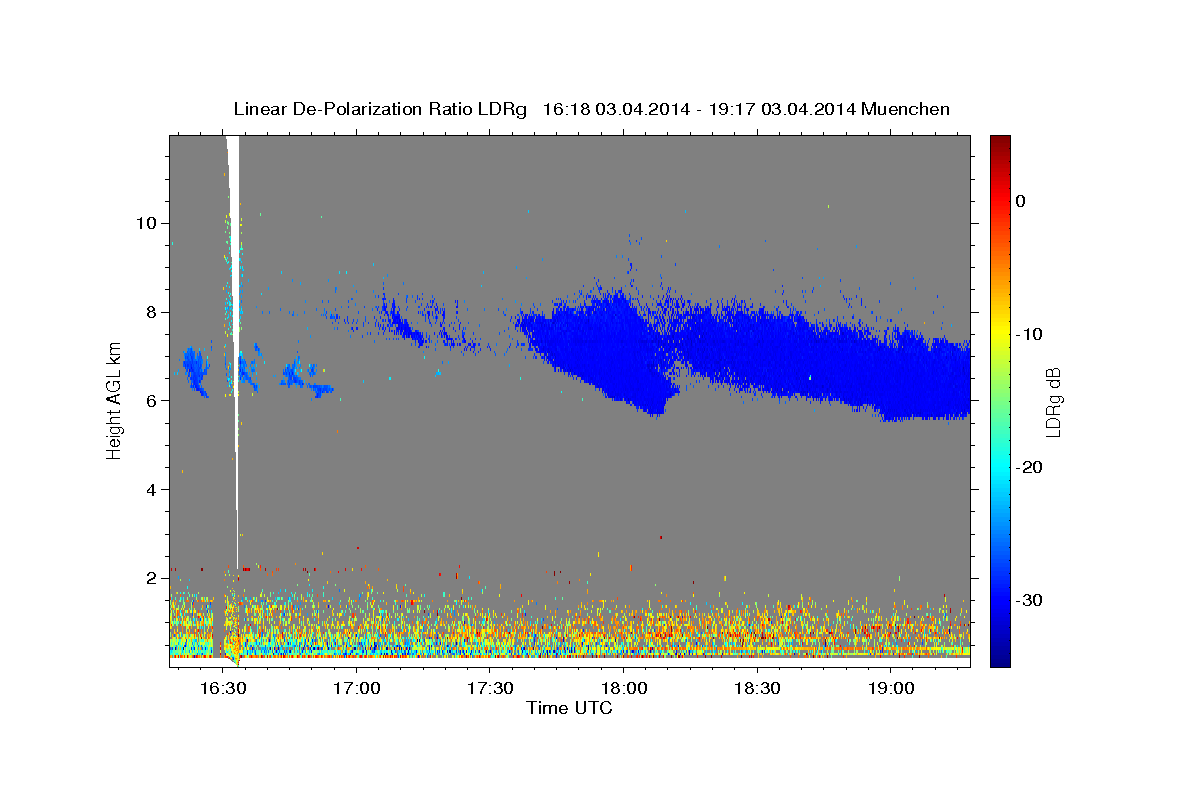Click the green middle of colorbar
This screenshot has height=800, width=1200.
pyautogui.click(x=999, y=400)
